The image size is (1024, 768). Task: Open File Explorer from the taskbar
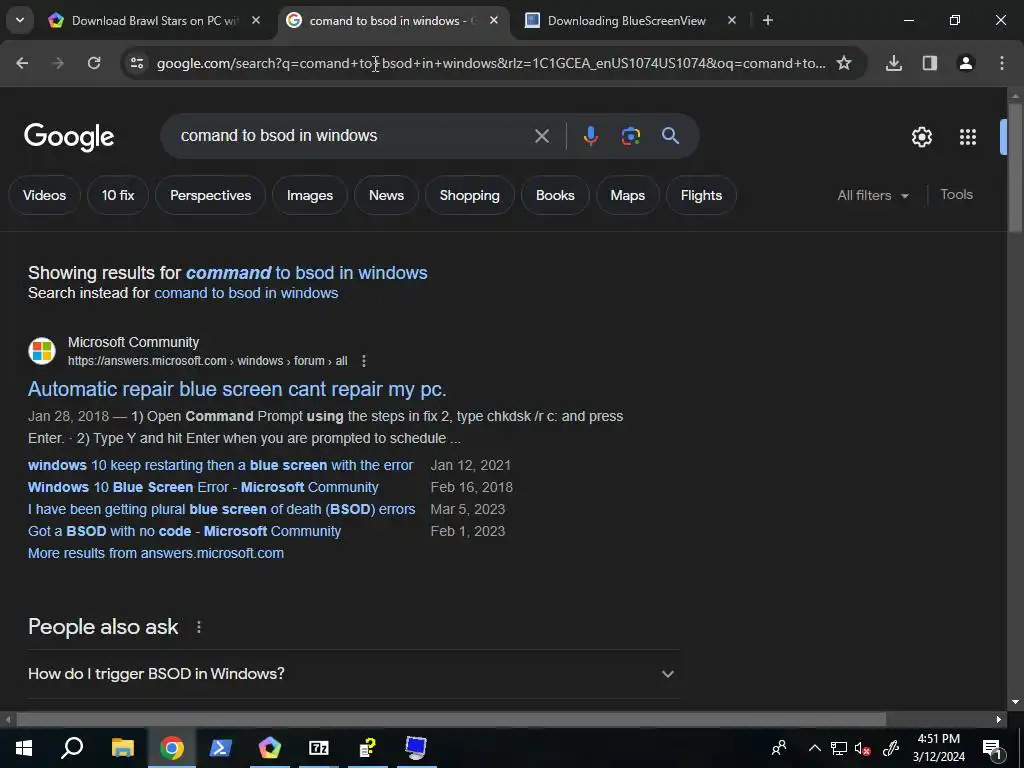(122, 748)
